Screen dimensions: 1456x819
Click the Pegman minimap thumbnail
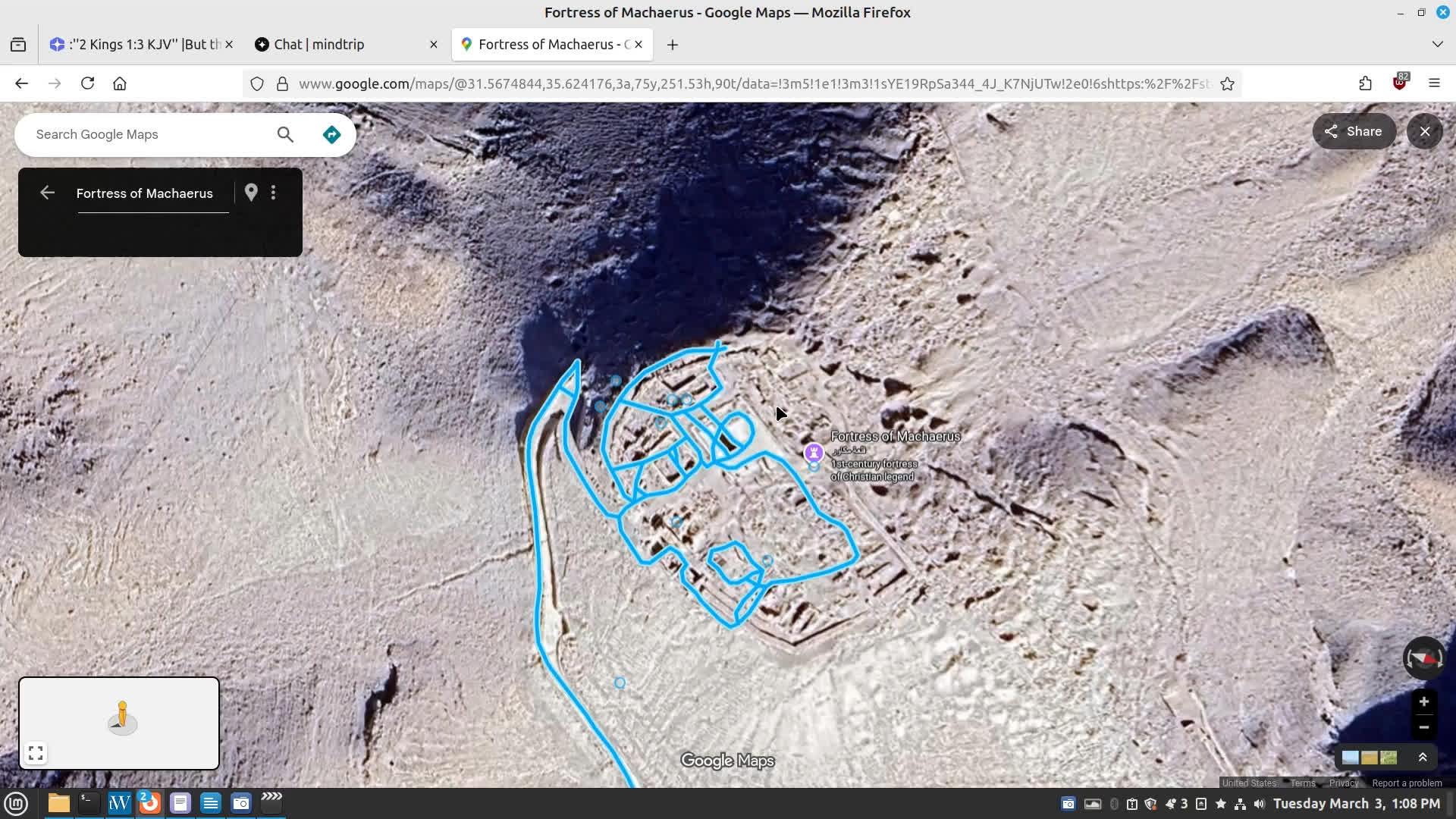coord(121,718)
